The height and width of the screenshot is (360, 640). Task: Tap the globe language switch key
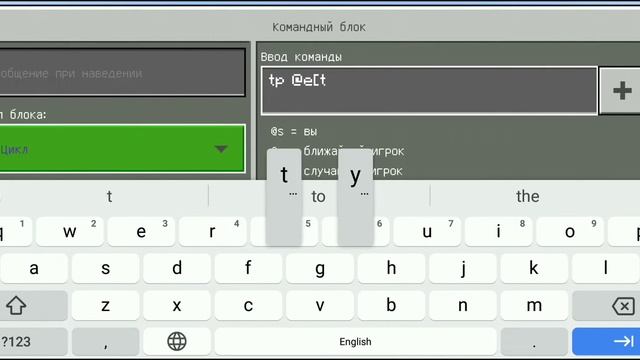pos(177,341)
